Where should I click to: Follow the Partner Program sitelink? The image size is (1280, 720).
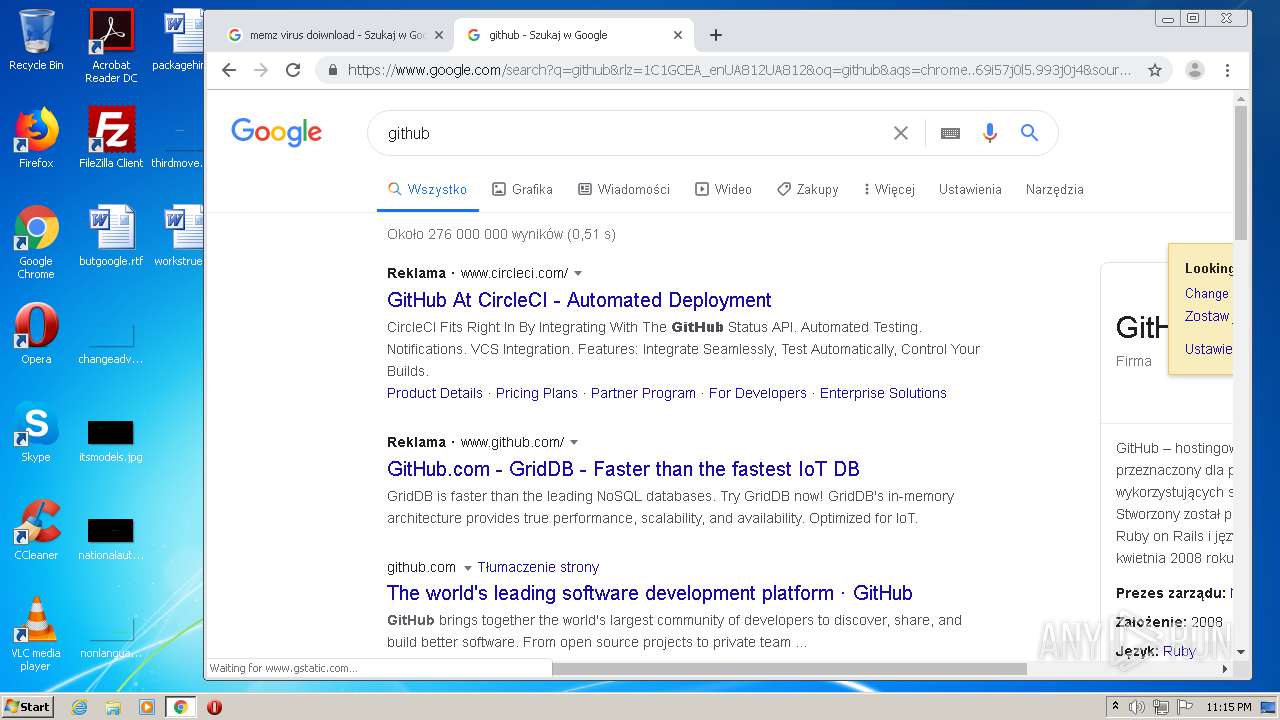643,393
